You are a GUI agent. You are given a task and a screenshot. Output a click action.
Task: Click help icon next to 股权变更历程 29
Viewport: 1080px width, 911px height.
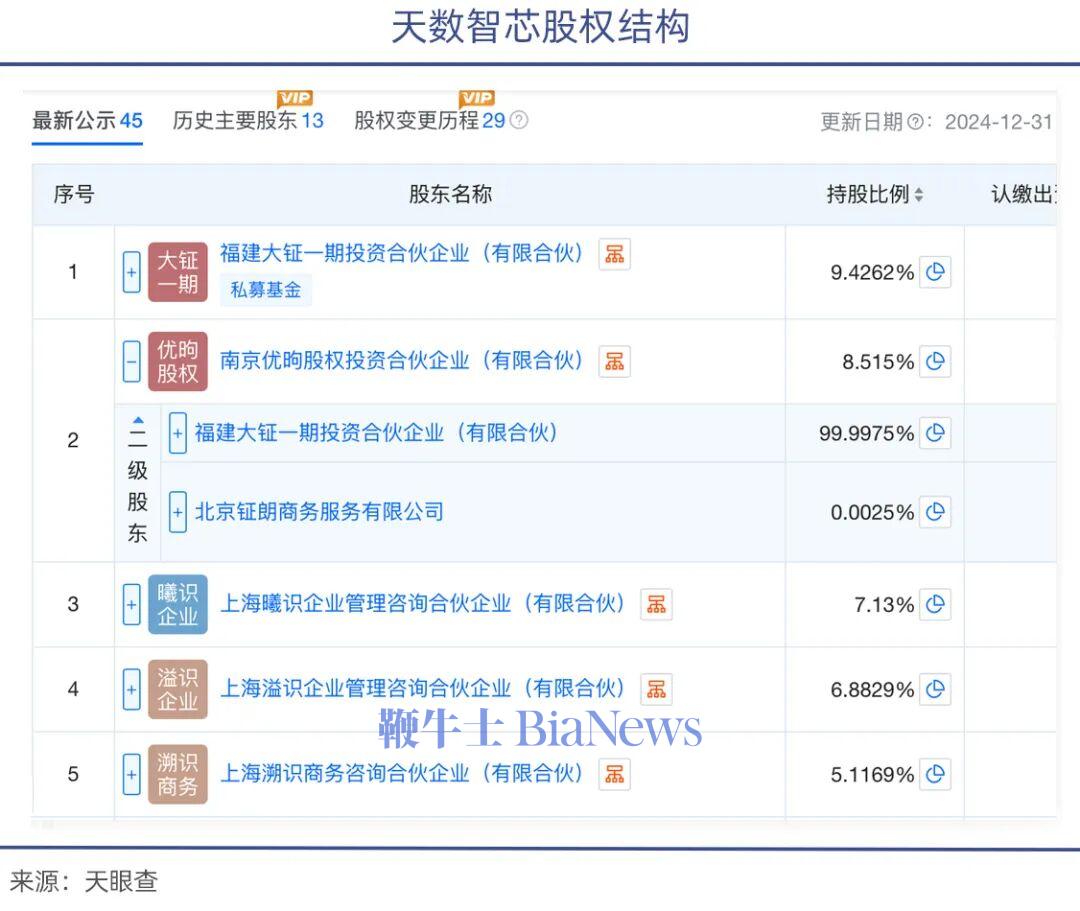[519, 121]
